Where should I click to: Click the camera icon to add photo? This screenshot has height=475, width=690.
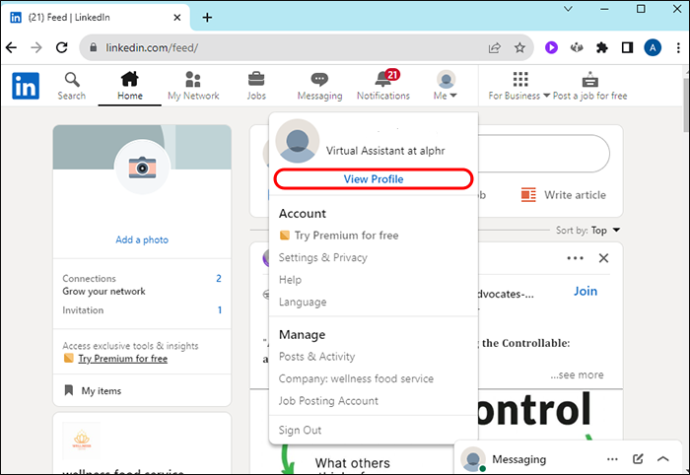(142, 167)
